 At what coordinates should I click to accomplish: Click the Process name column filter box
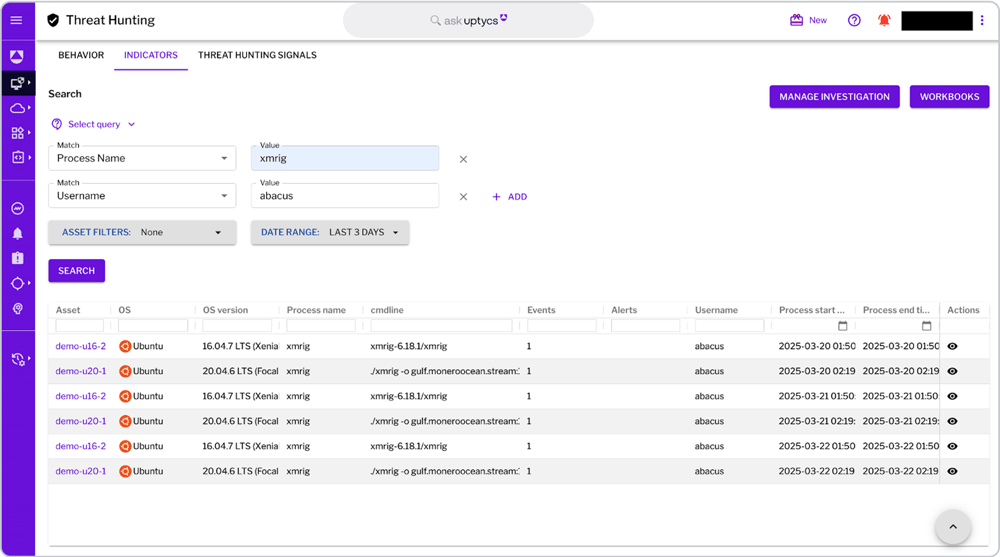[x=321, y=325]
